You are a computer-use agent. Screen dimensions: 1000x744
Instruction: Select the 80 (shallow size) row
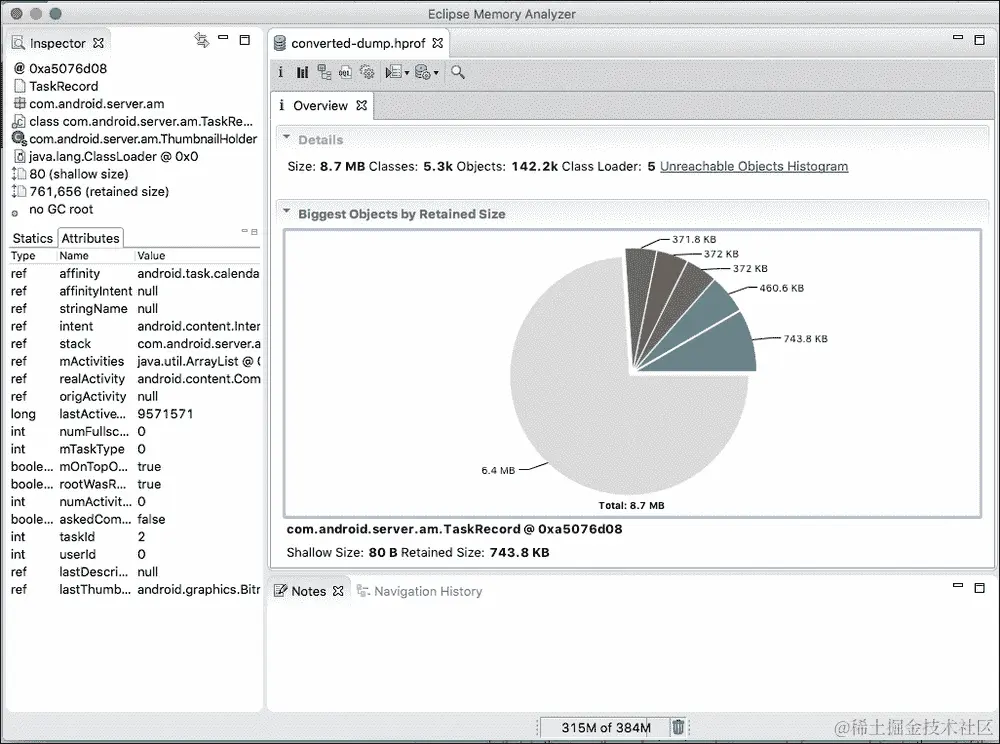135,173
